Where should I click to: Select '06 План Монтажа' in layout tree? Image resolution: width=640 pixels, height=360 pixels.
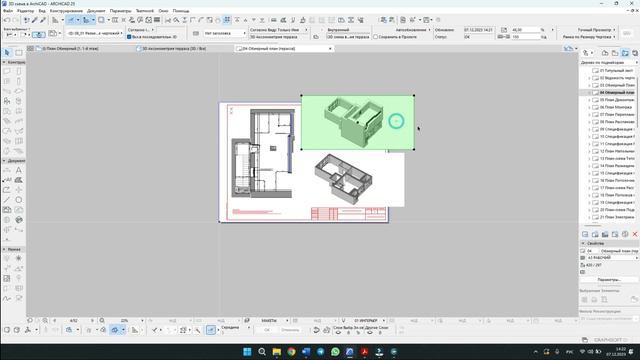point(616,107)
